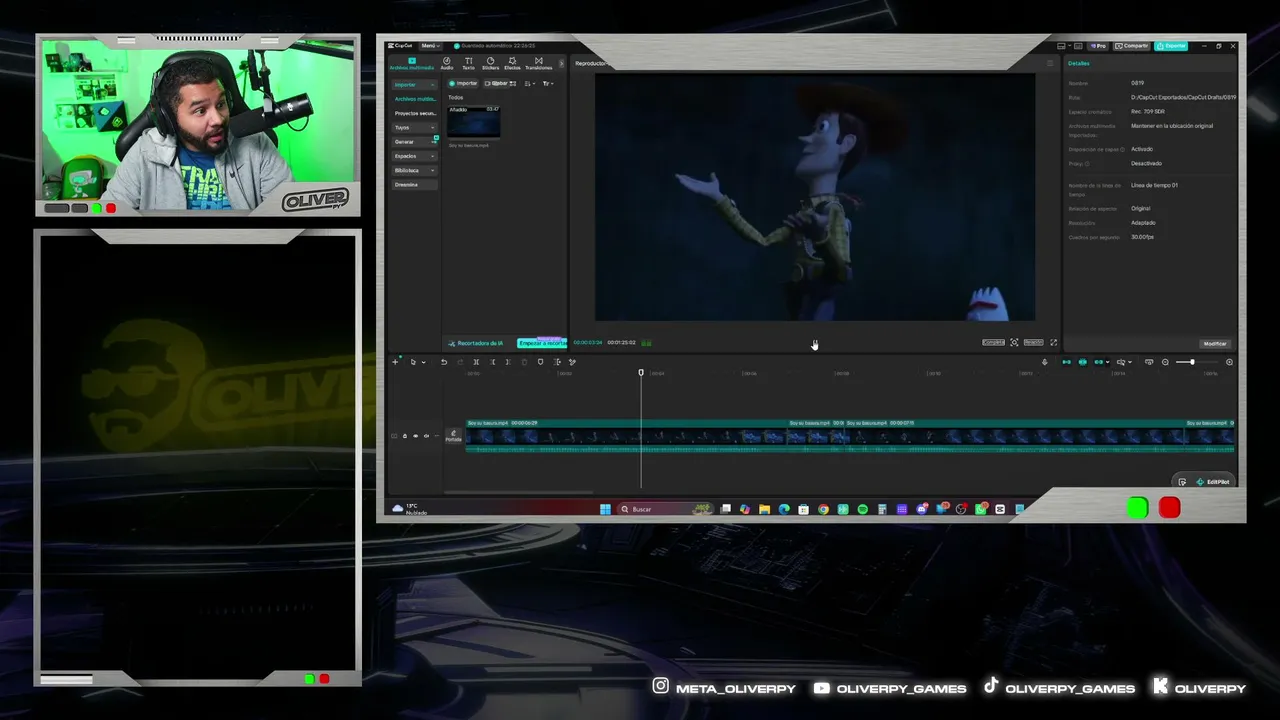Toggle track mute speaker icon
The image size is (1280, 720).
[426, 436]
